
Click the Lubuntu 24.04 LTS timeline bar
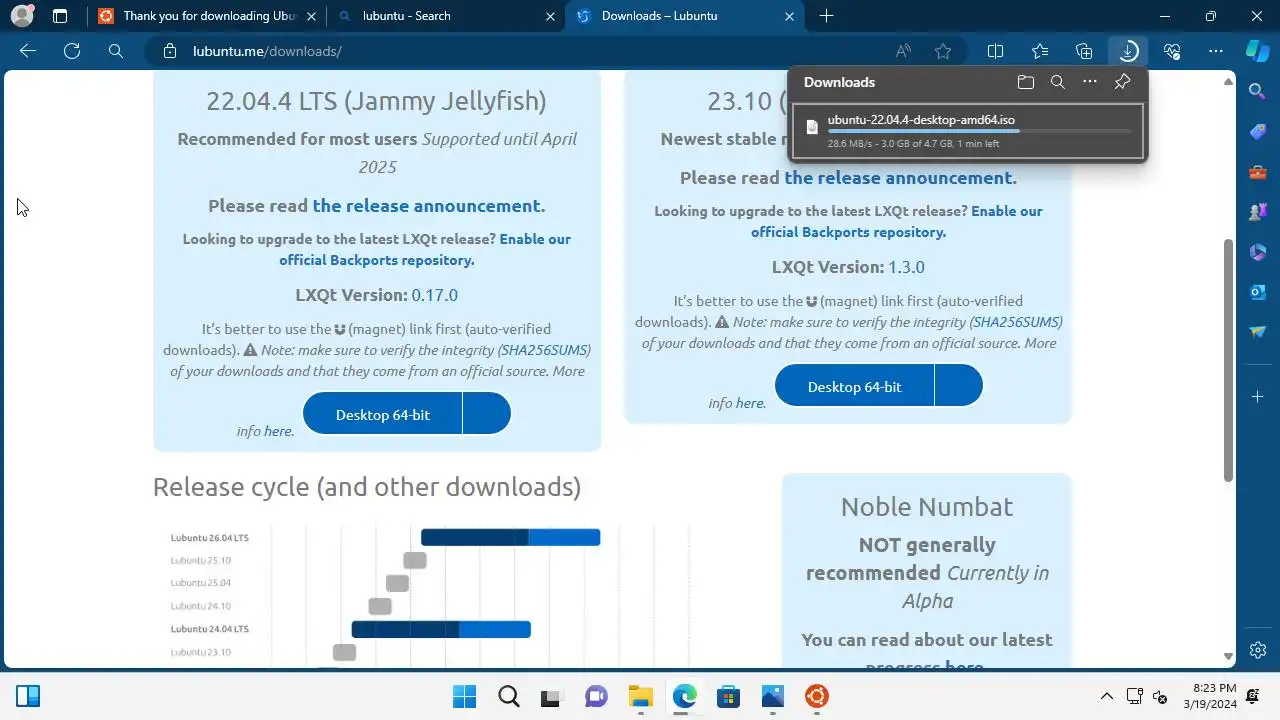tap(441, 629)
